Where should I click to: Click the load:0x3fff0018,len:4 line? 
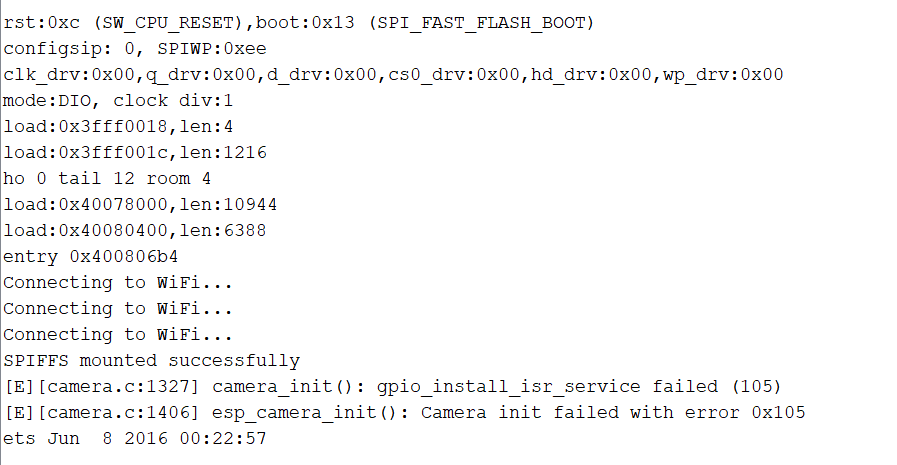pyautogui.click(x=118, y=126)
